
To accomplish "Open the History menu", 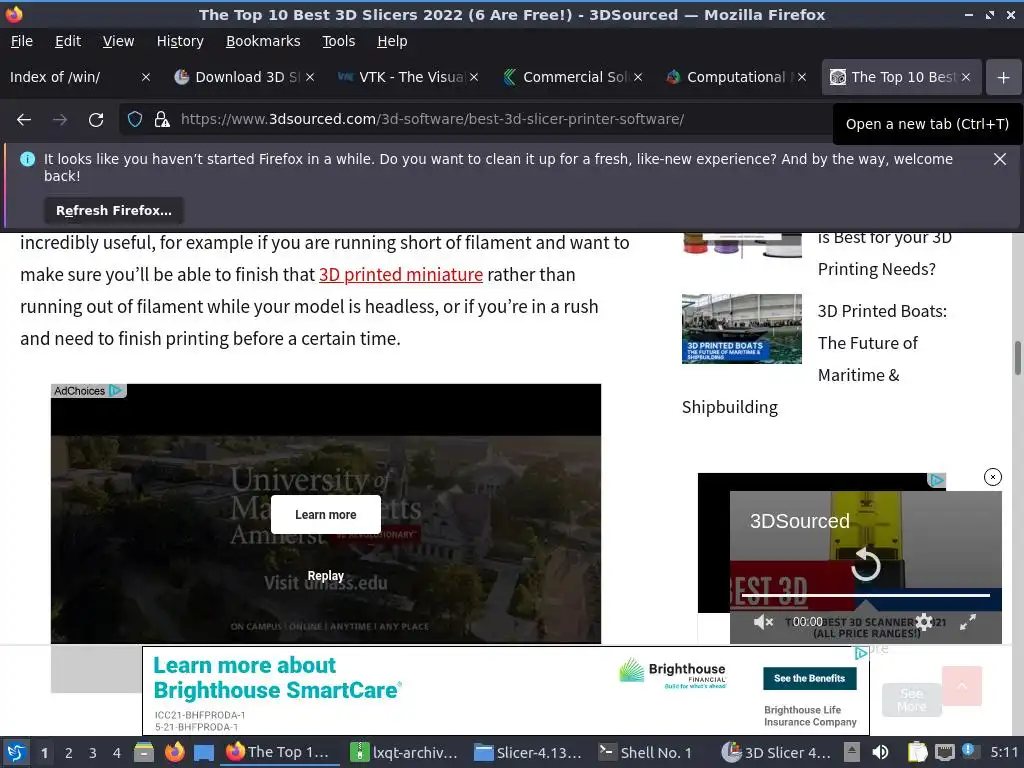I will tap(180, 41).
